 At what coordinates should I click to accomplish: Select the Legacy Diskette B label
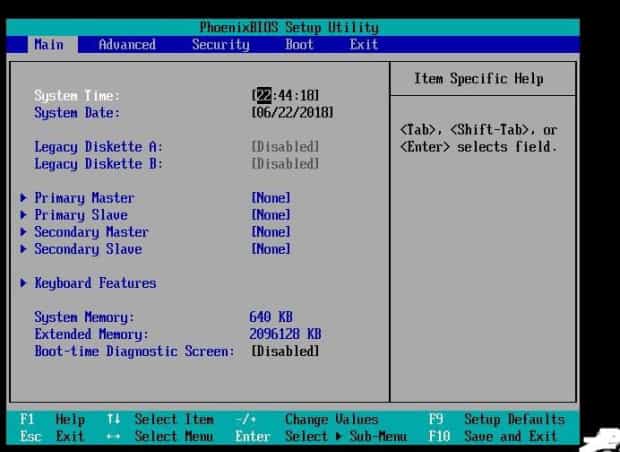tap(98, 164)
